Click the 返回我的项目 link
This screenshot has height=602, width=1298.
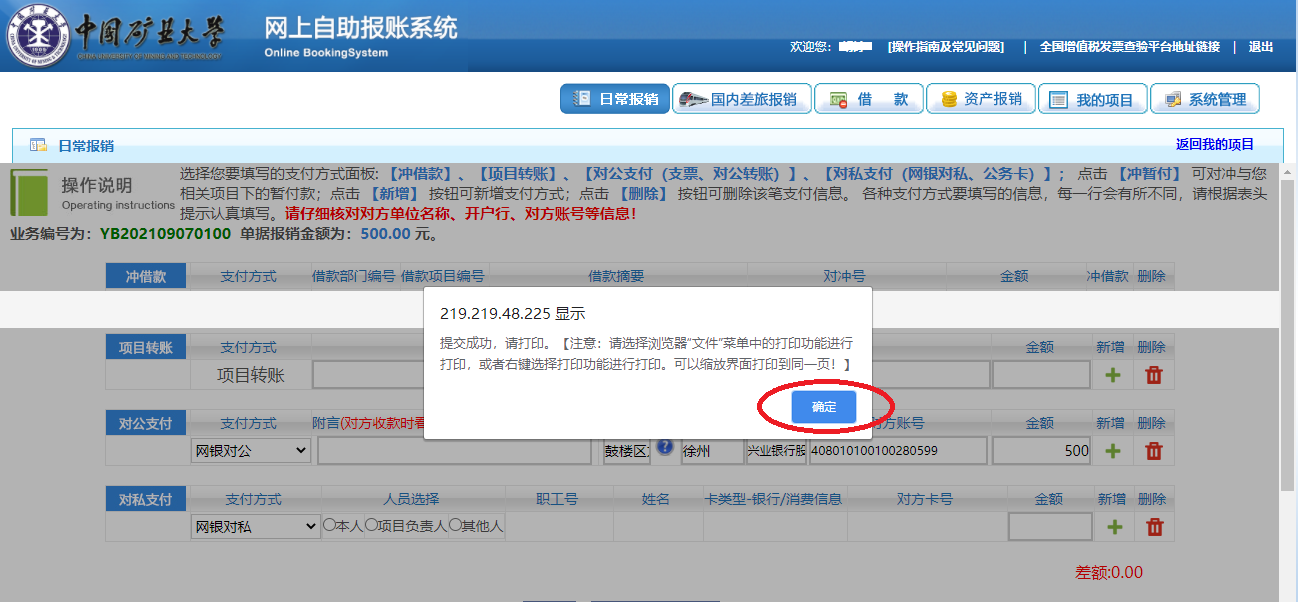1214,144
